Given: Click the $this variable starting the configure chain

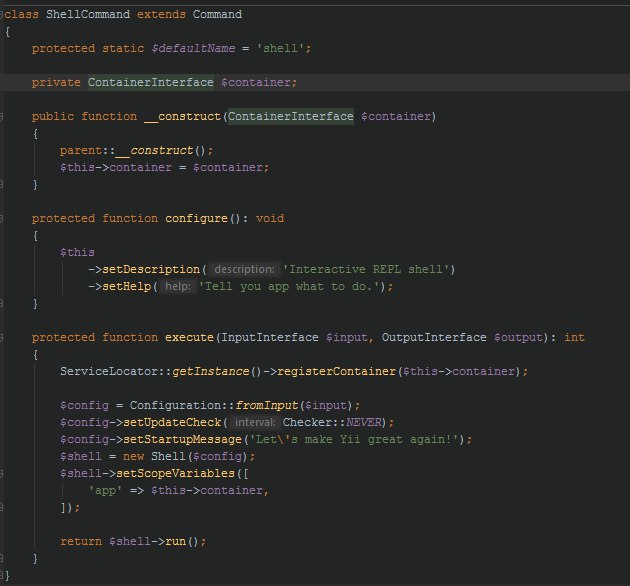Looking at the screenshot, I should click(x=77, y=253).
